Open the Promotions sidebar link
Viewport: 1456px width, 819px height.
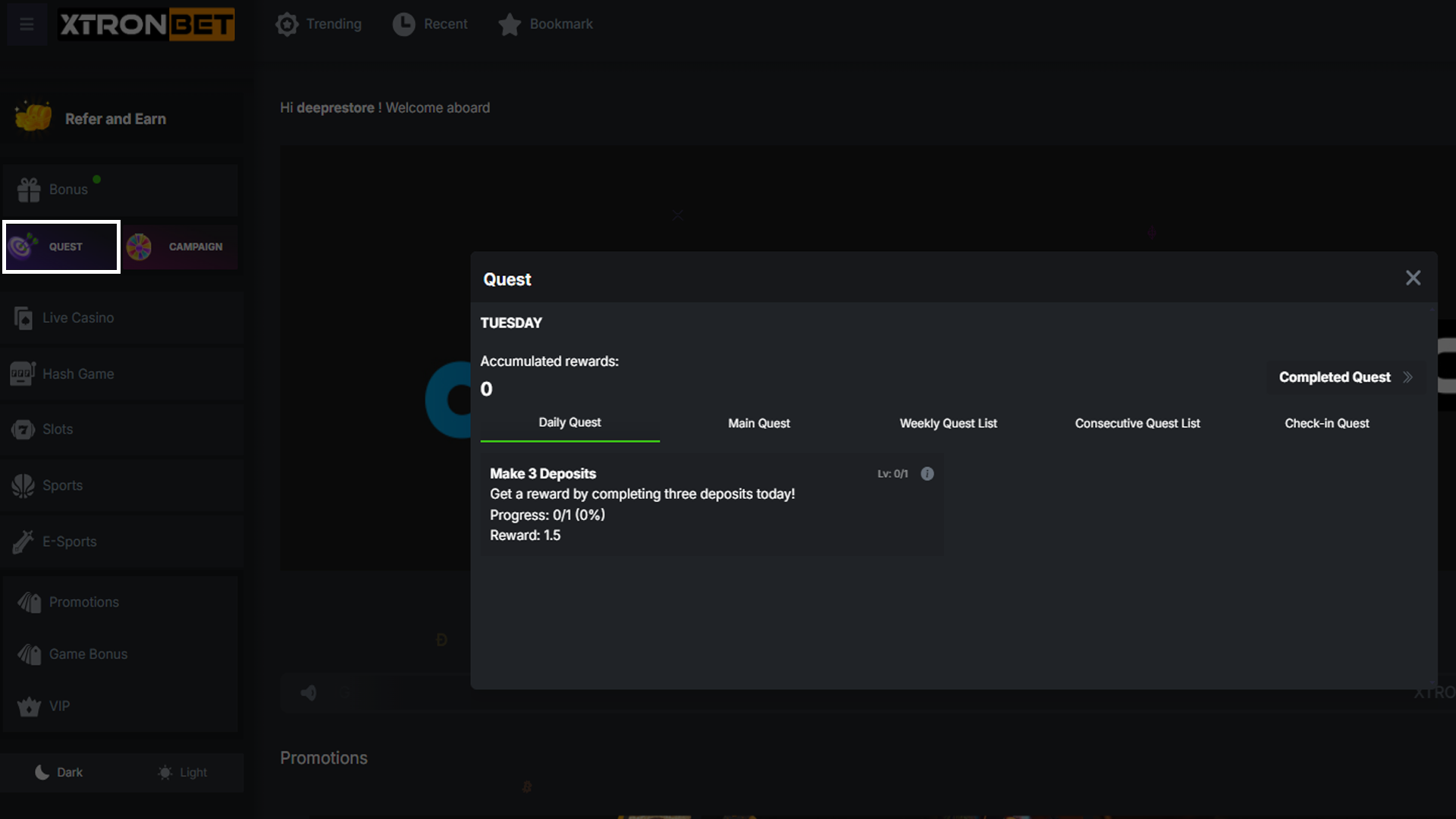coord(83,603)
